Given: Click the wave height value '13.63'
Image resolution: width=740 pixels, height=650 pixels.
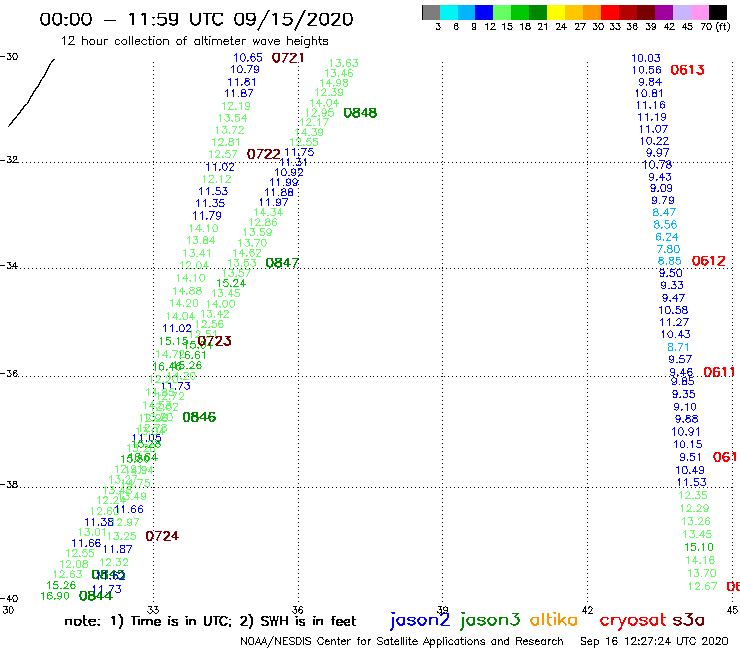Looking at the screenshot, I should point(344,63).
